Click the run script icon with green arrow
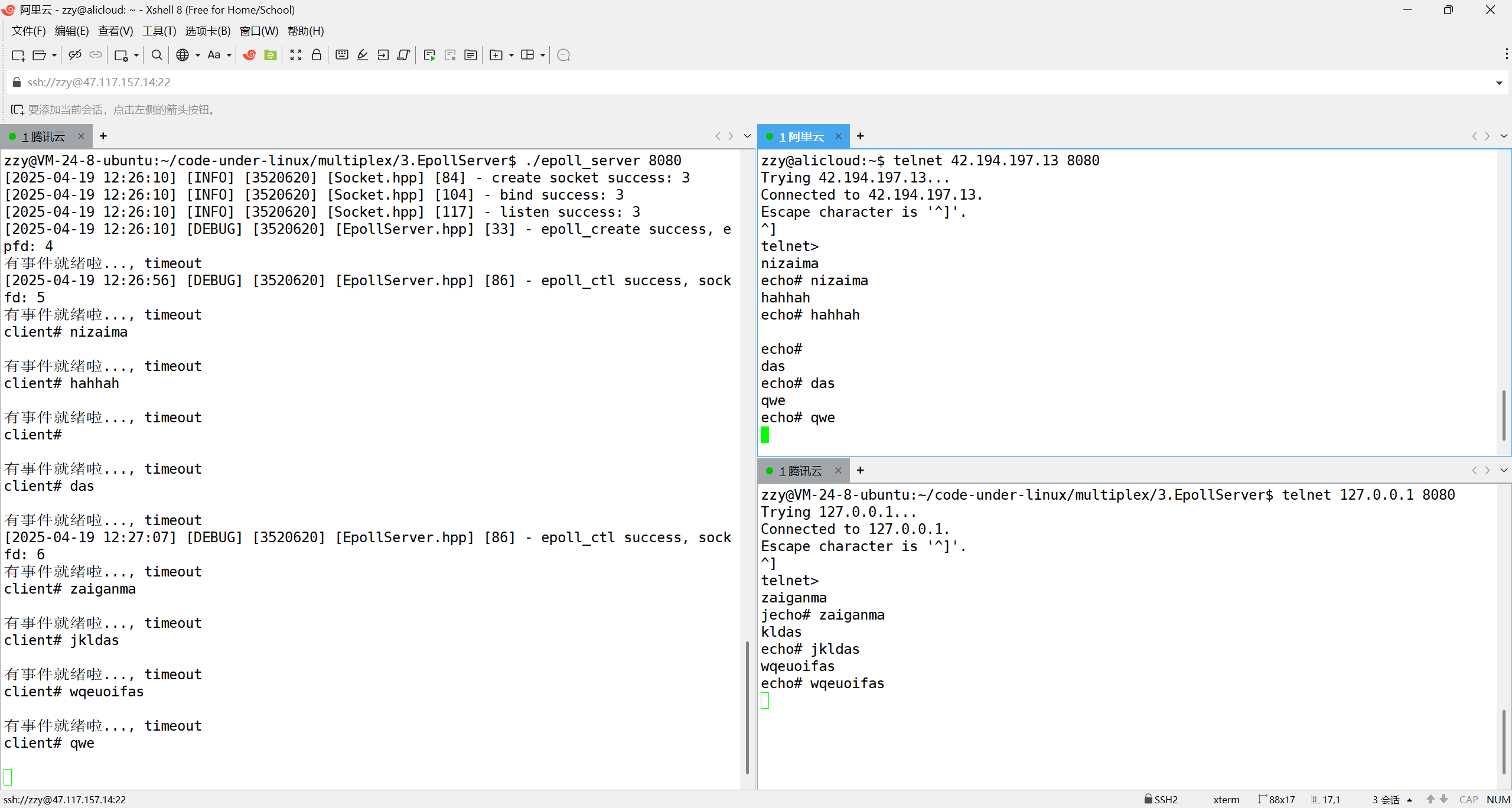 [429, 55]
